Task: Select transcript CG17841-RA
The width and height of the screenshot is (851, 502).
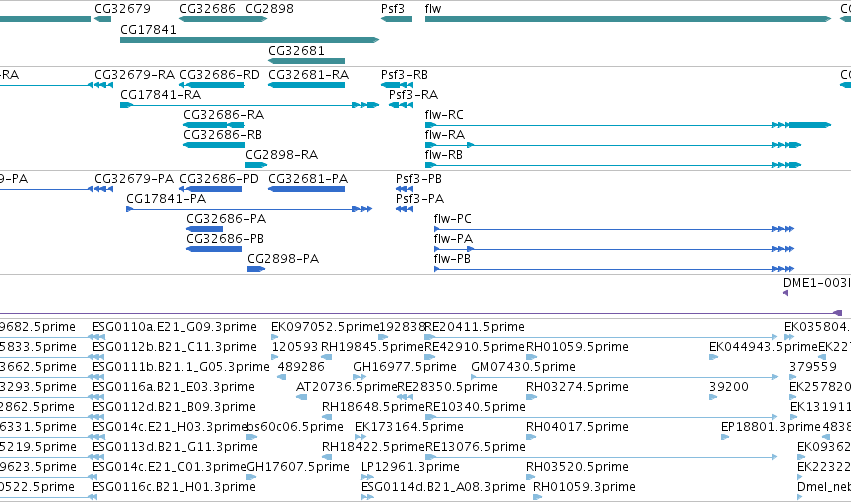Action: [161, 94]
